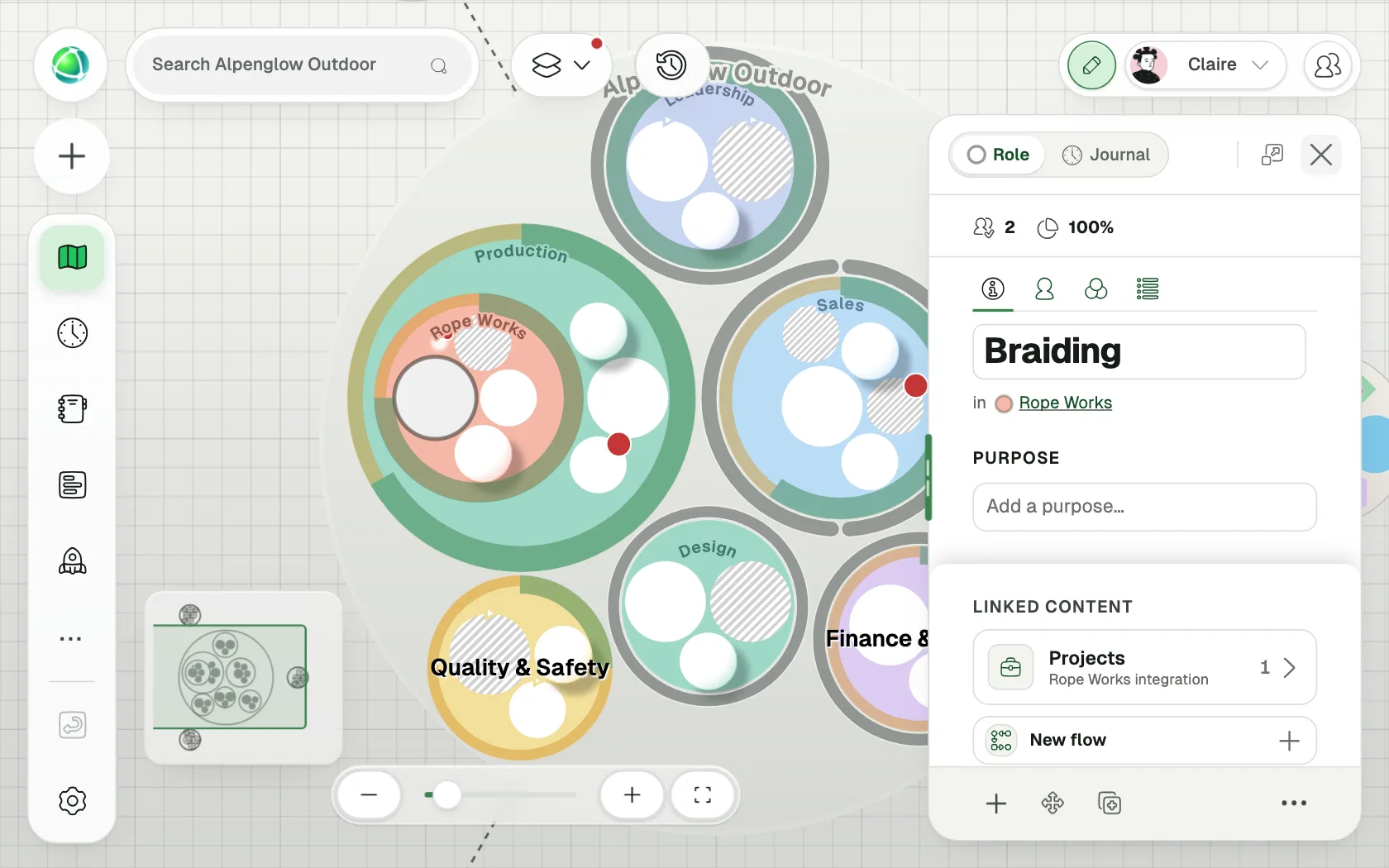The width and height of the screenshot is (1389, 868).
Task: Open the sidebar more options ellipsis
Action: click(71, 638)
